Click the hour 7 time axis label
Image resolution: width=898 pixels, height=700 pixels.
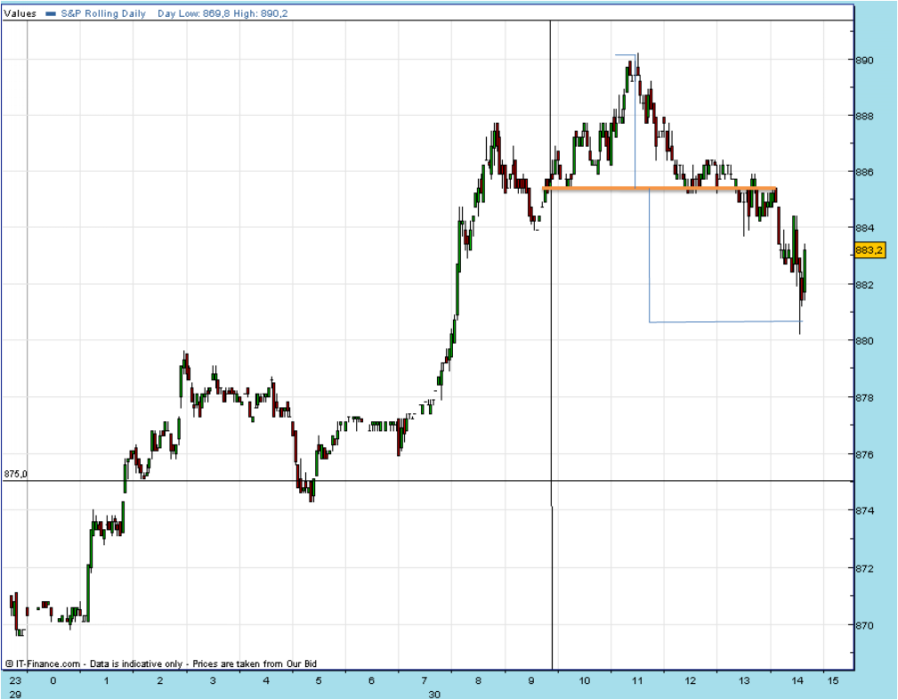click(x=424, y=681)
